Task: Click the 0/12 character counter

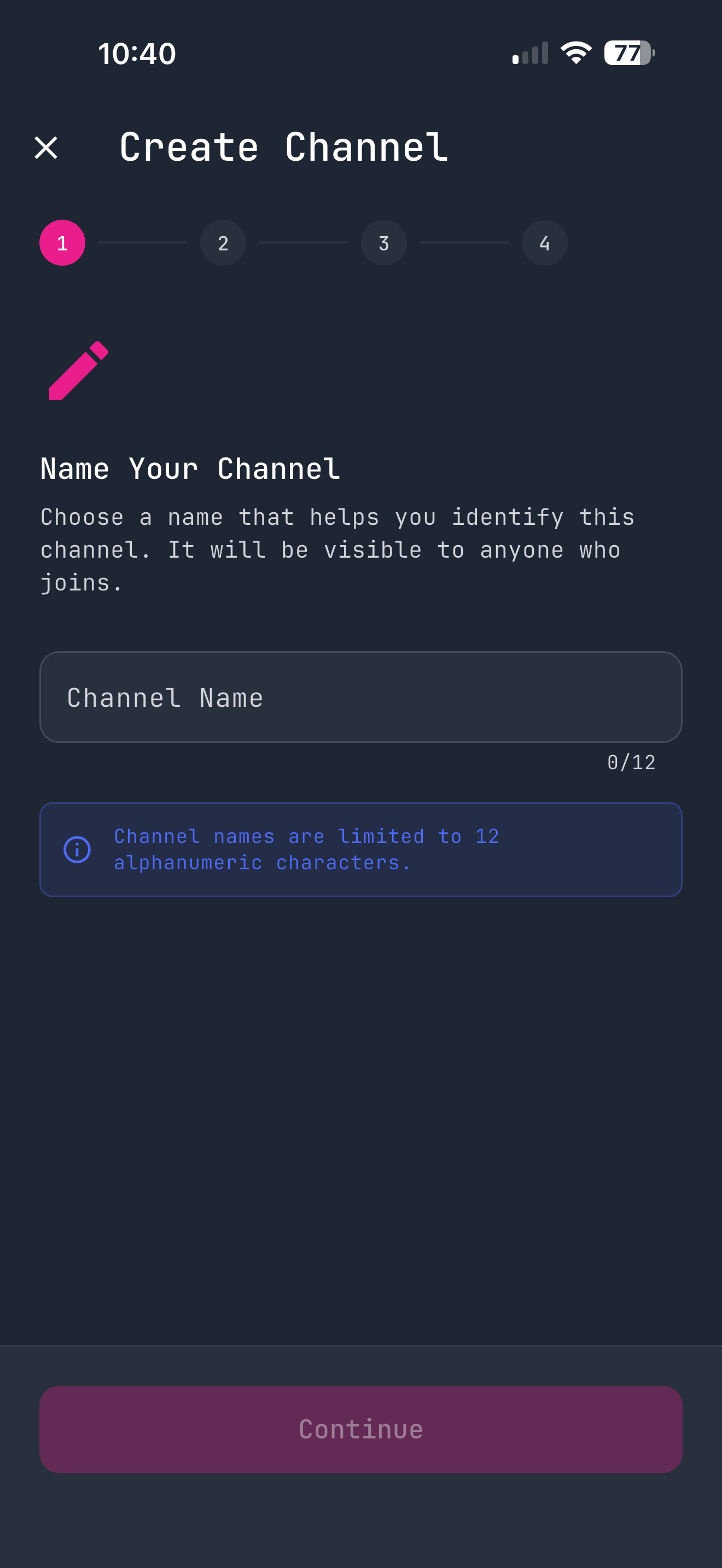Action: coord(631,761)
